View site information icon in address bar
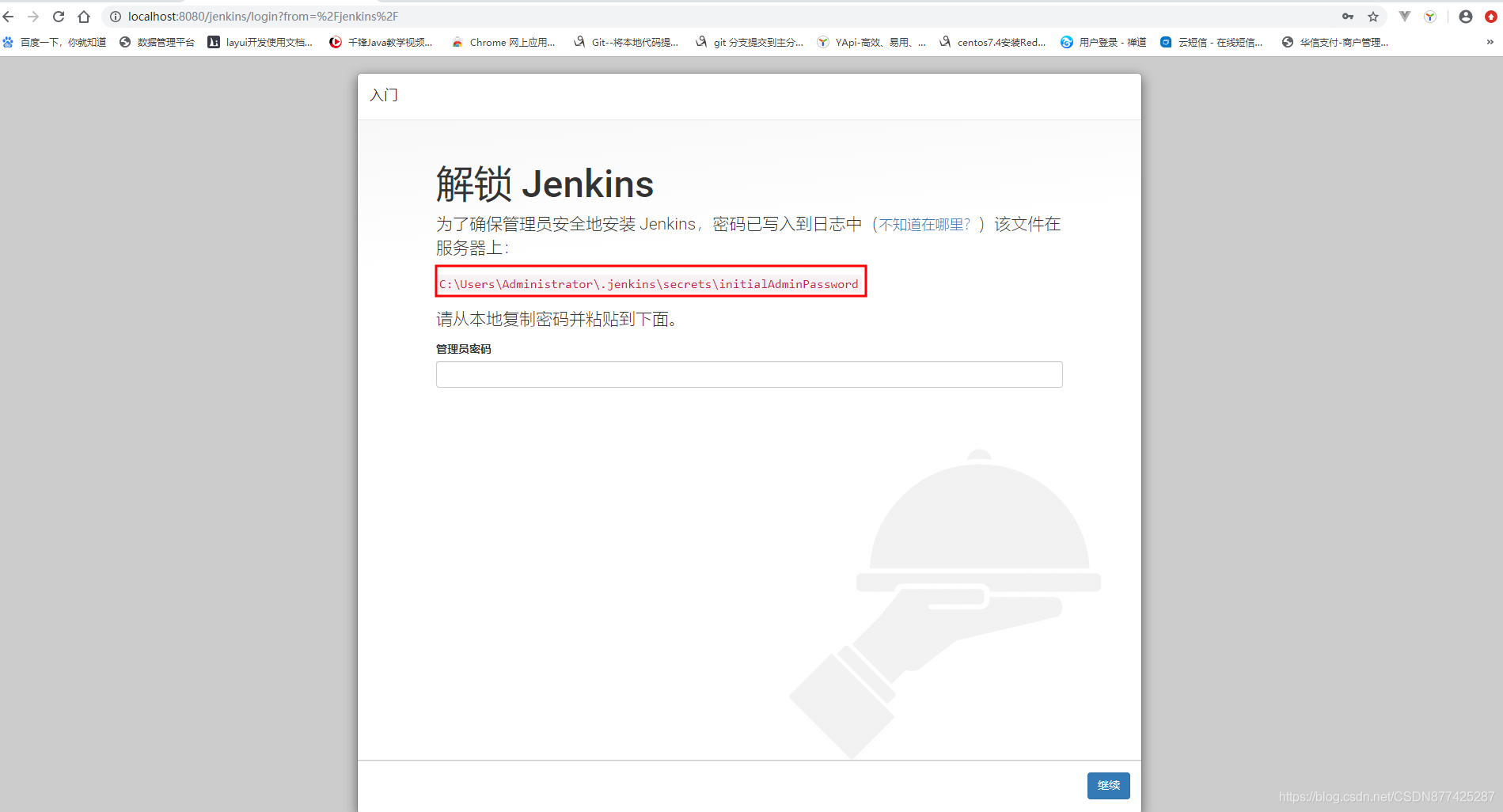 [116, 17]
